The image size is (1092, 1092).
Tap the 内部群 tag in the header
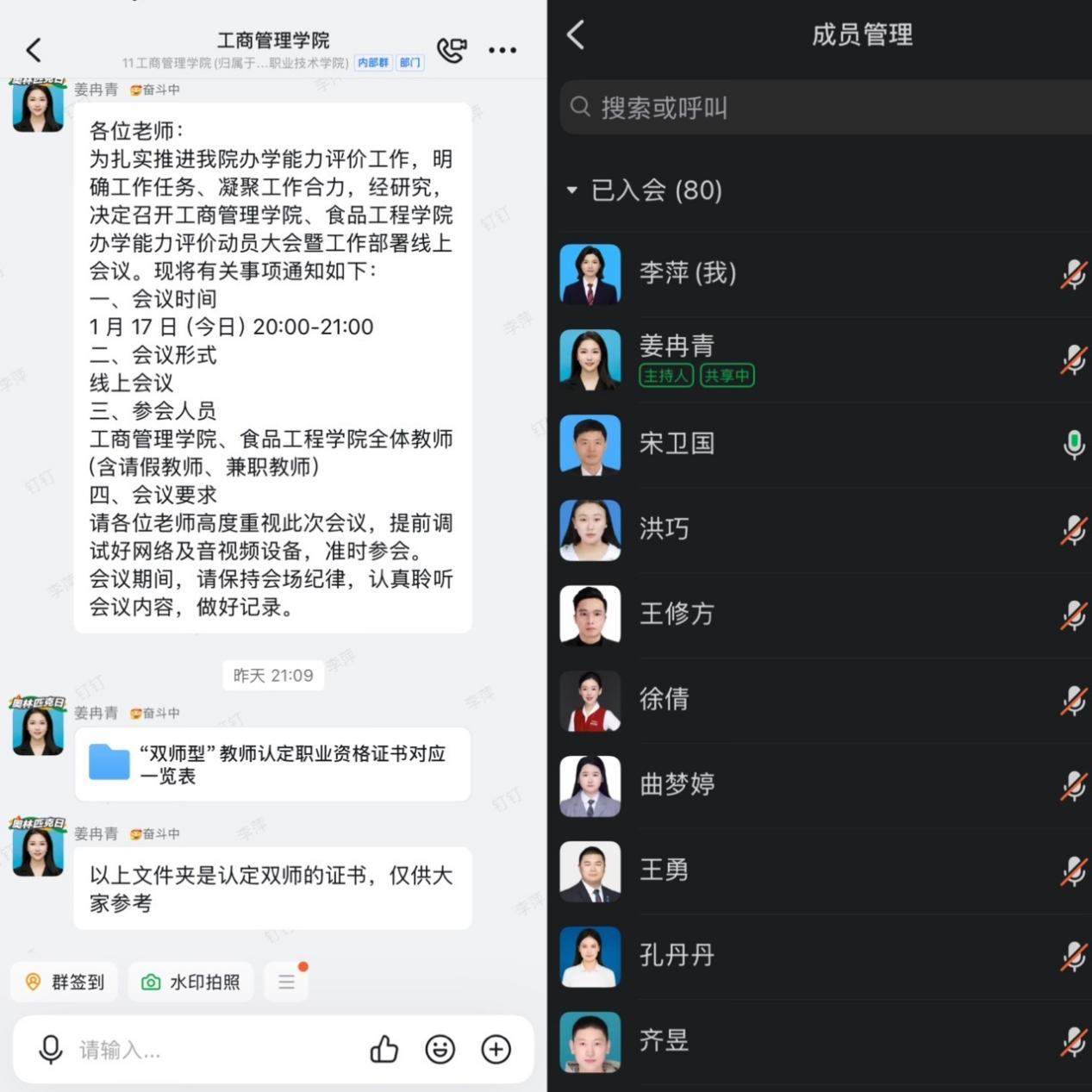372,62
